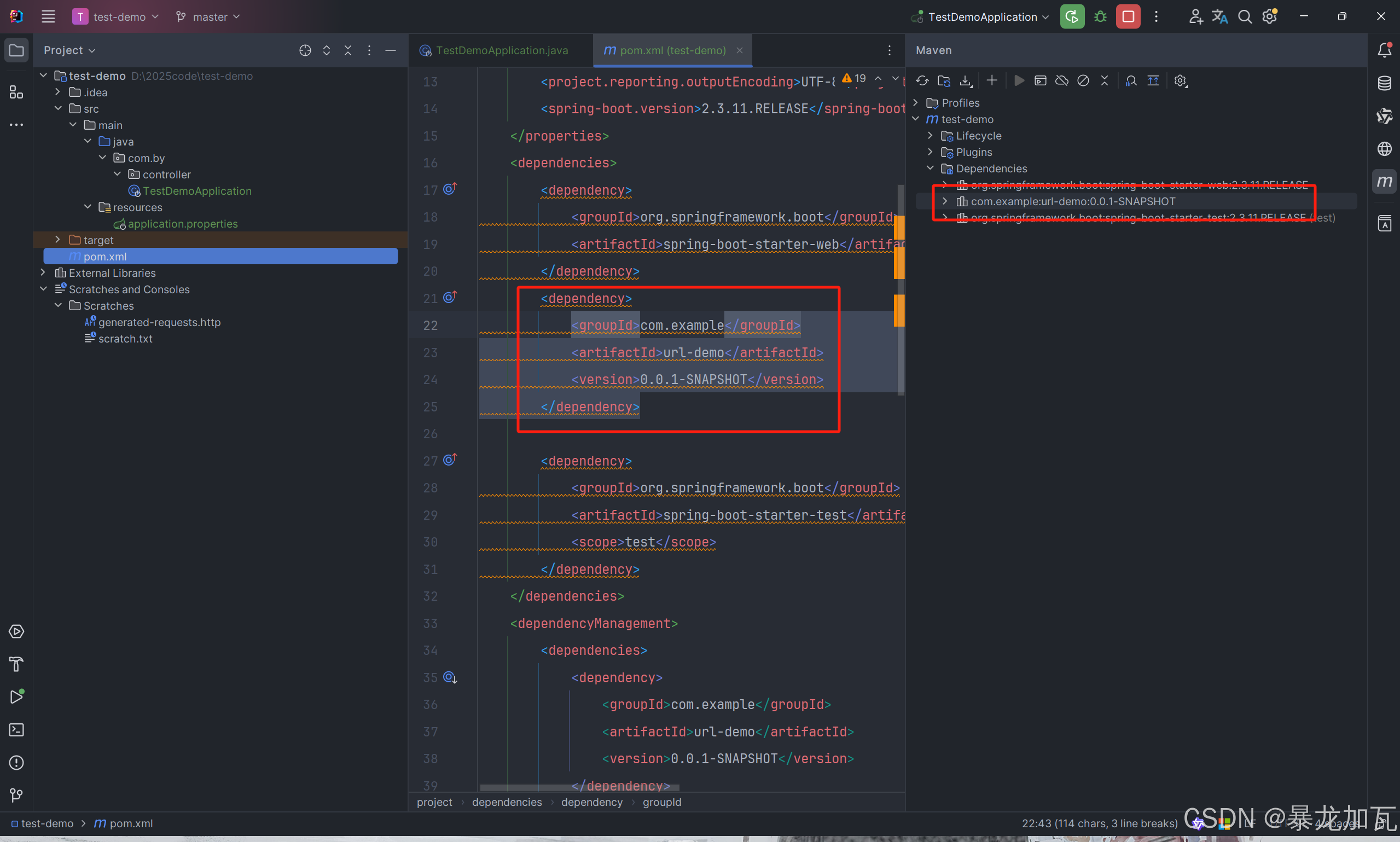This screenshot has width=1400, height=842.
Task: Expand Lifecycle node in Maven panel
Action: click(930, 136)
